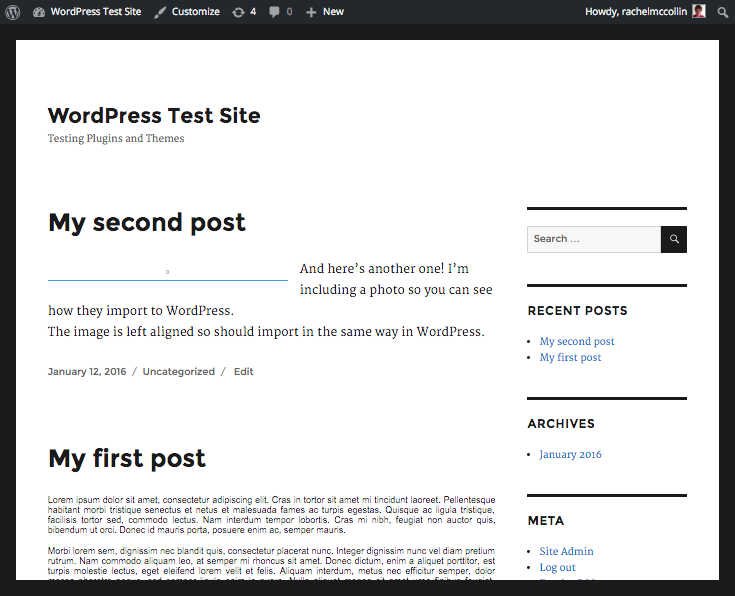Click the RECENT POSTS widget heading
The image size is (735, 596).
[578, 311]
